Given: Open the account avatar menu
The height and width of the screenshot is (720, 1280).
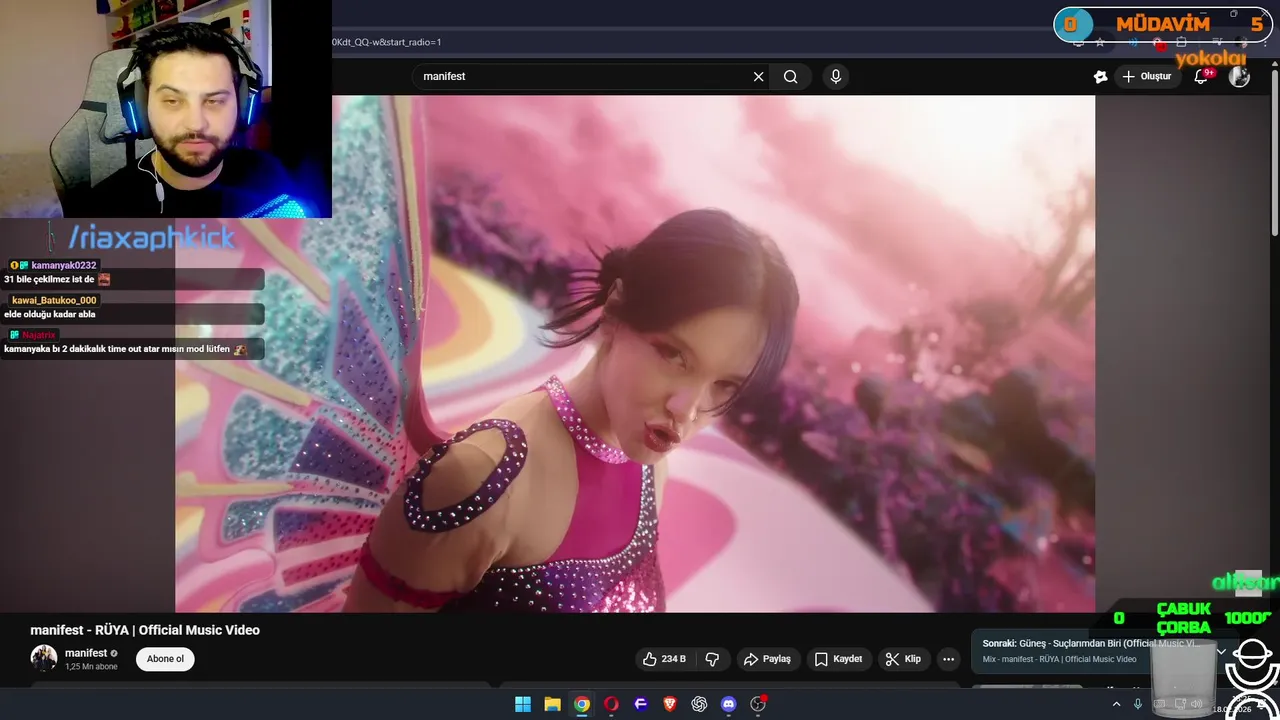Looking at the screenshot, I should pos(1239,76).
